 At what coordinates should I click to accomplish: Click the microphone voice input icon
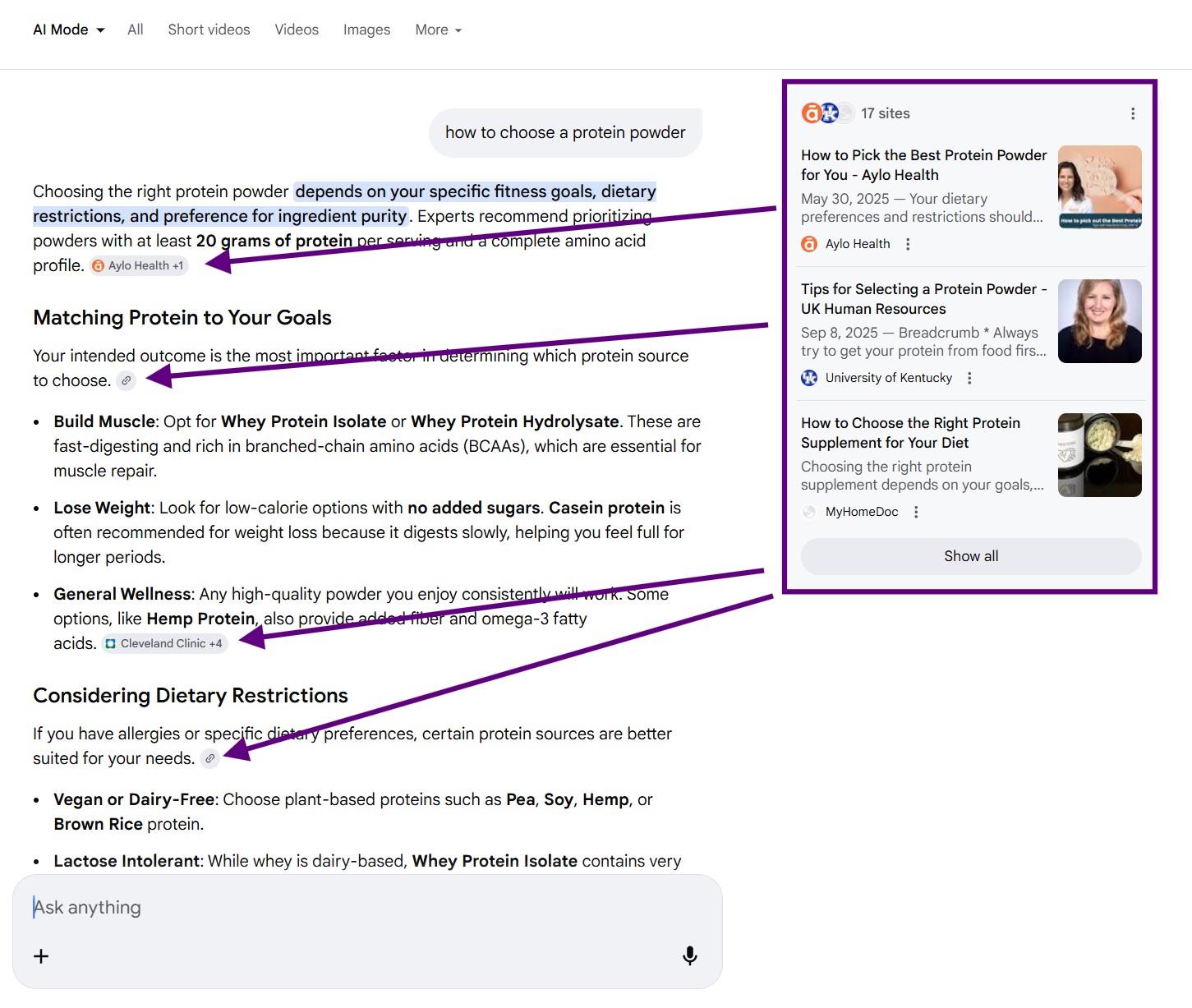pyautogui.click(x=690, y=955)
